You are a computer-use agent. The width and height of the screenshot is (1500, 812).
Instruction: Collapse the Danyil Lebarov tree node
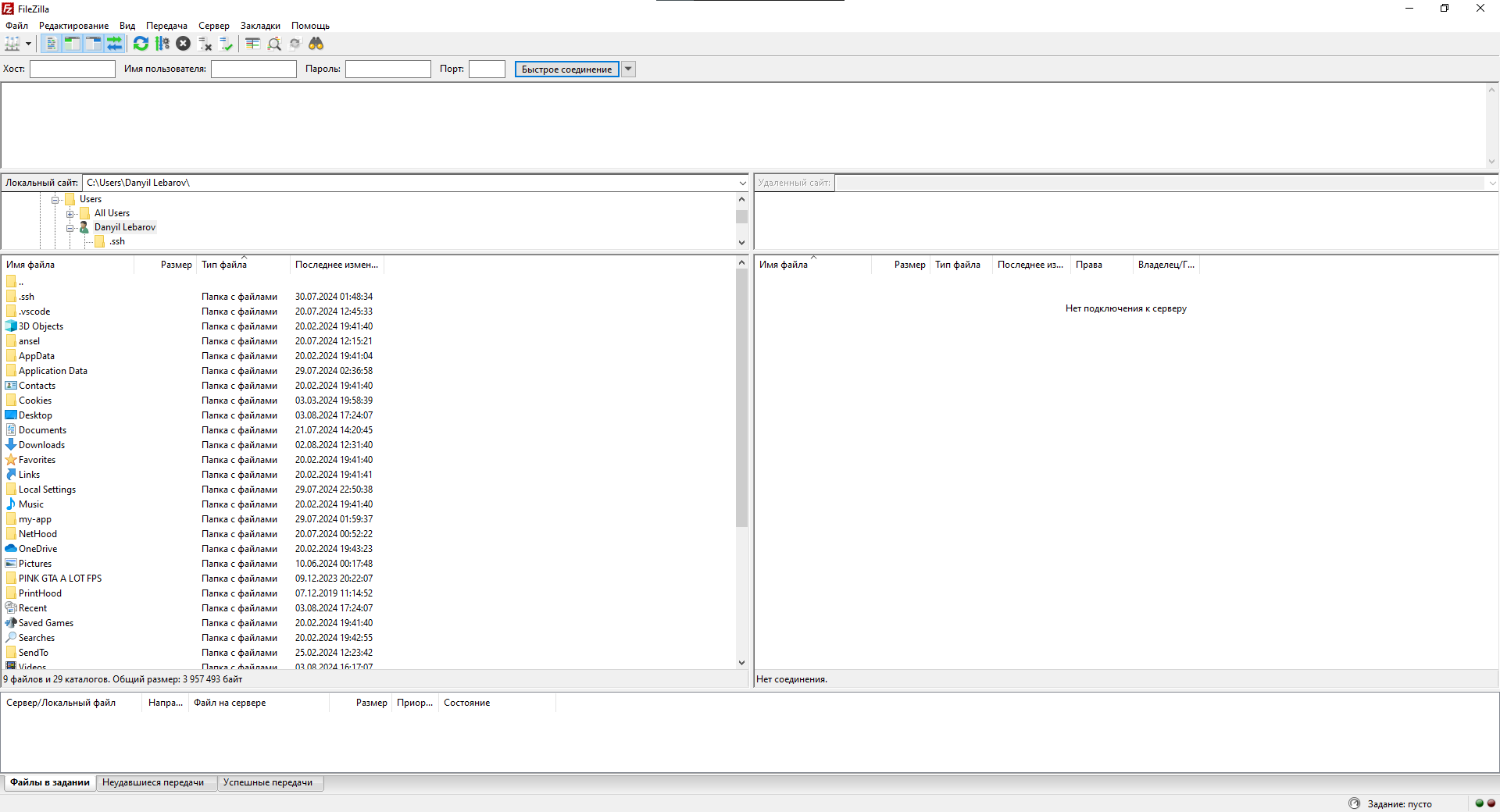(70, 228)
